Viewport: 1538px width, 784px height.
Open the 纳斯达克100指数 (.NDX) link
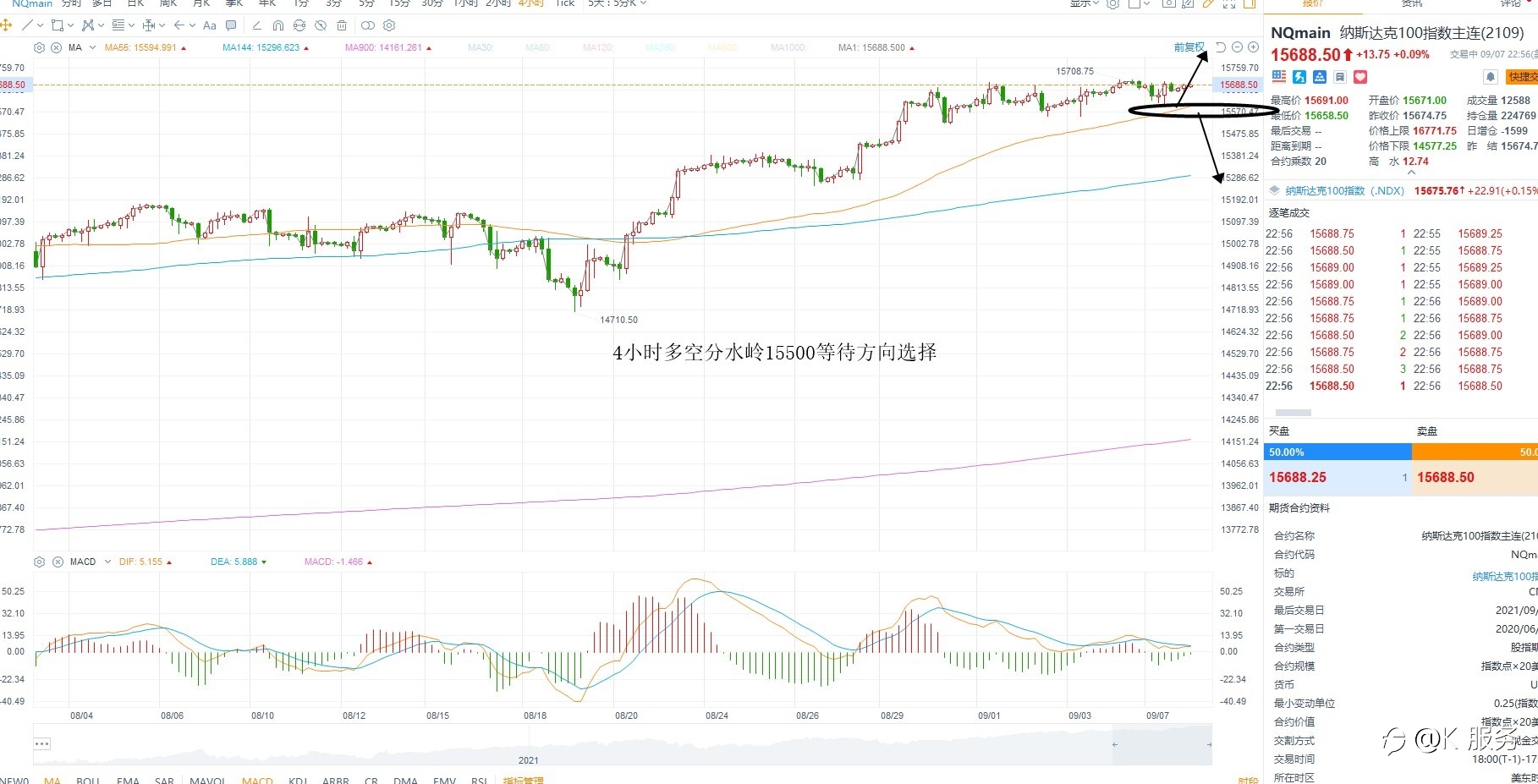click(1345, 191)
